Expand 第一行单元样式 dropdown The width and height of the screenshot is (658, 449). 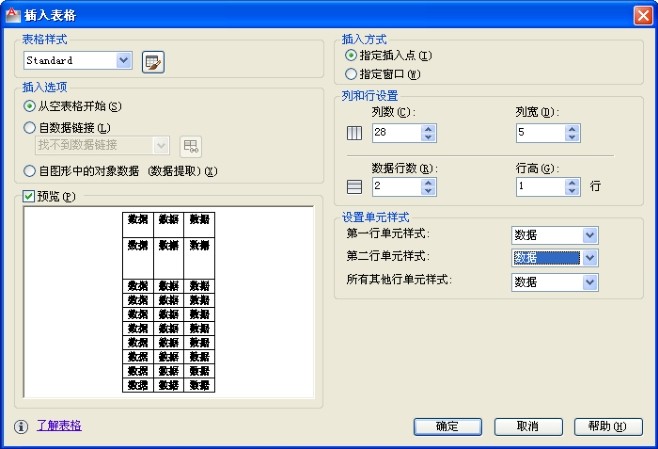coord(590,235)
